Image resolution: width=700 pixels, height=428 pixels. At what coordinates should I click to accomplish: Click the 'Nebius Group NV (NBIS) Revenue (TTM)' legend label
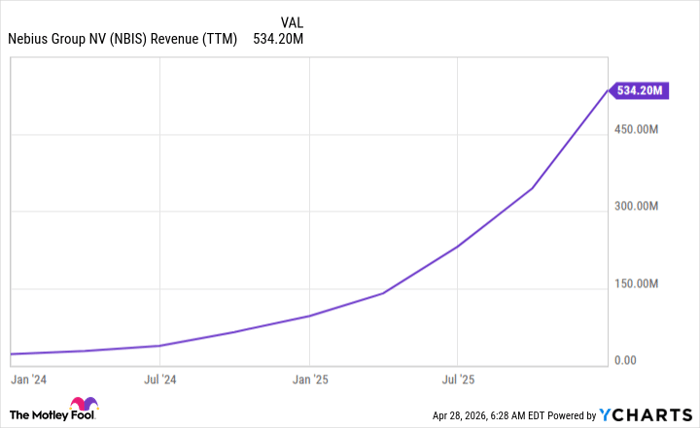122,39
